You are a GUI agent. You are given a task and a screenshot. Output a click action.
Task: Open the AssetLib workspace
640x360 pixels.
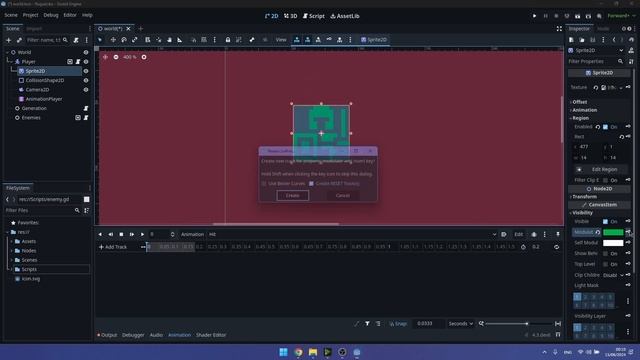(x=345, y=16)
